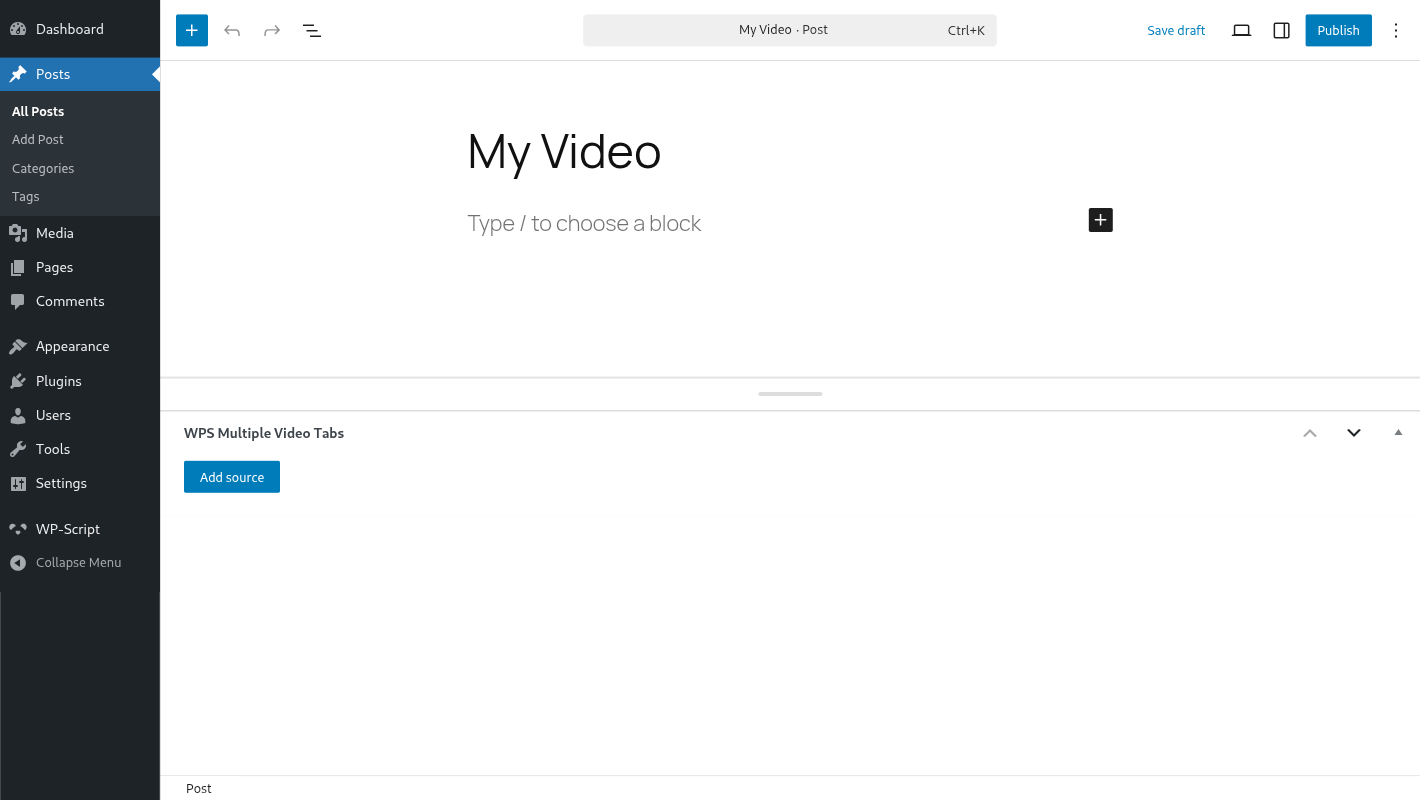Collapse the admin sidebar menu
Viewport: 1420px width, 800px height.
(x=78, y=563)
